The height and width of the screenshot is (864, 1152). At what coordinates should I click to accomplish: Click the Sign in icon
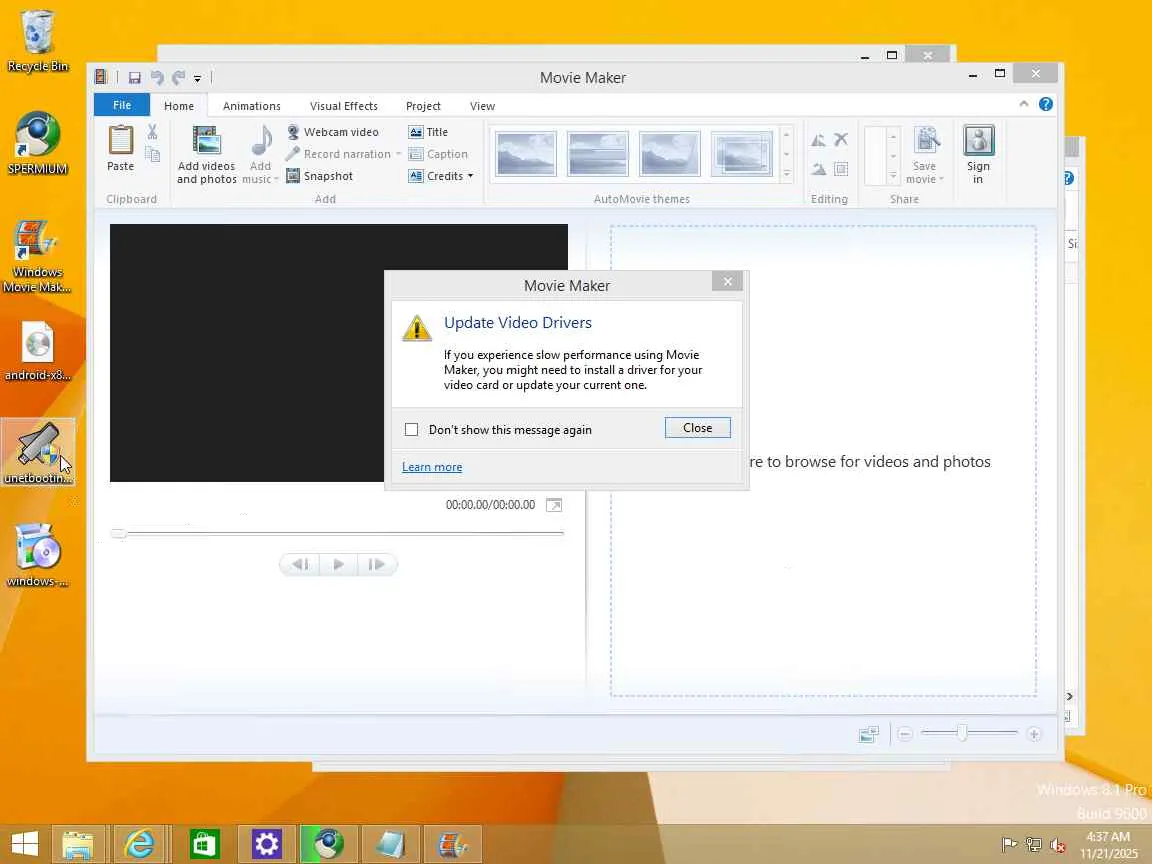coord(979,140)
